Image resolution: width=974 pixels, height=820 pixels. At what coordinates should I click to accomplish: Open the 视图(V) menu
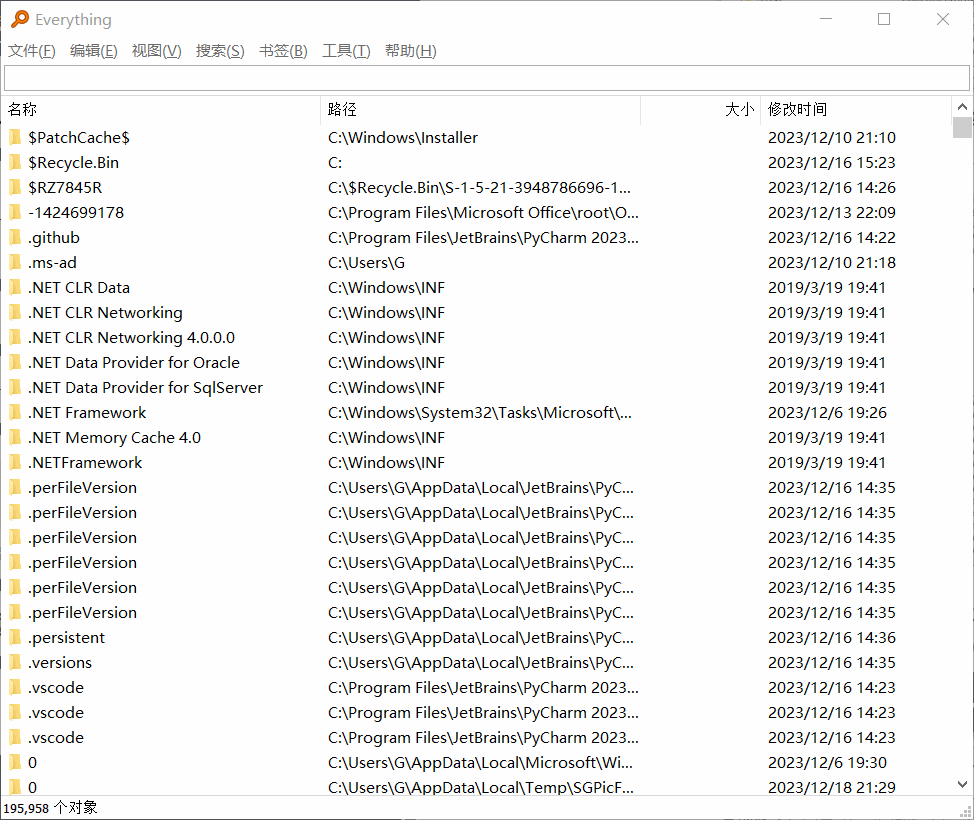point(157,51)
